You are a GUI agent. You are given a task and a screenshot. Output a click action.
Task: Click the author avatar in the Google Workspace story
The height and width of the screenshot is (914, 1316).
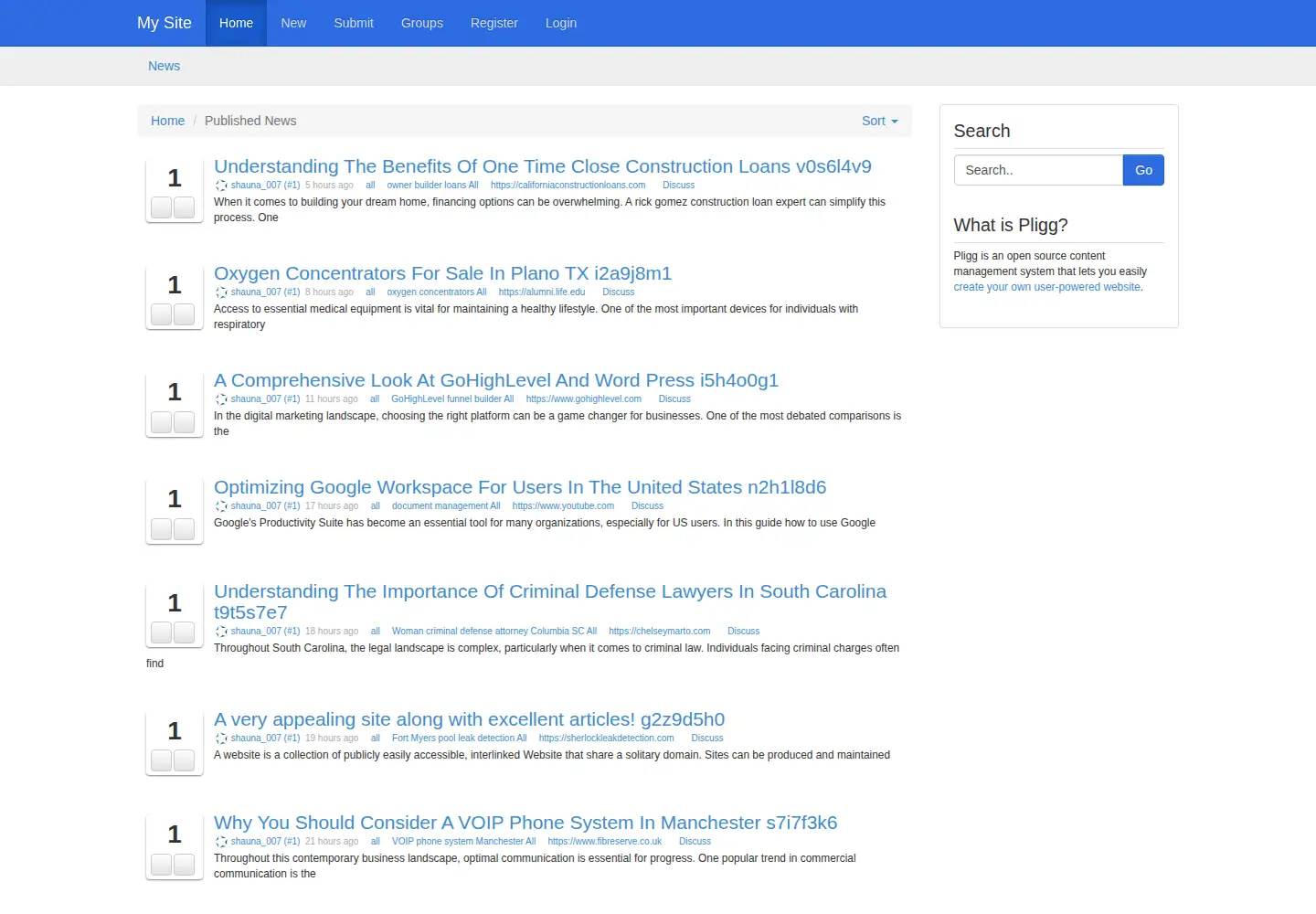[x=221, y=506]
